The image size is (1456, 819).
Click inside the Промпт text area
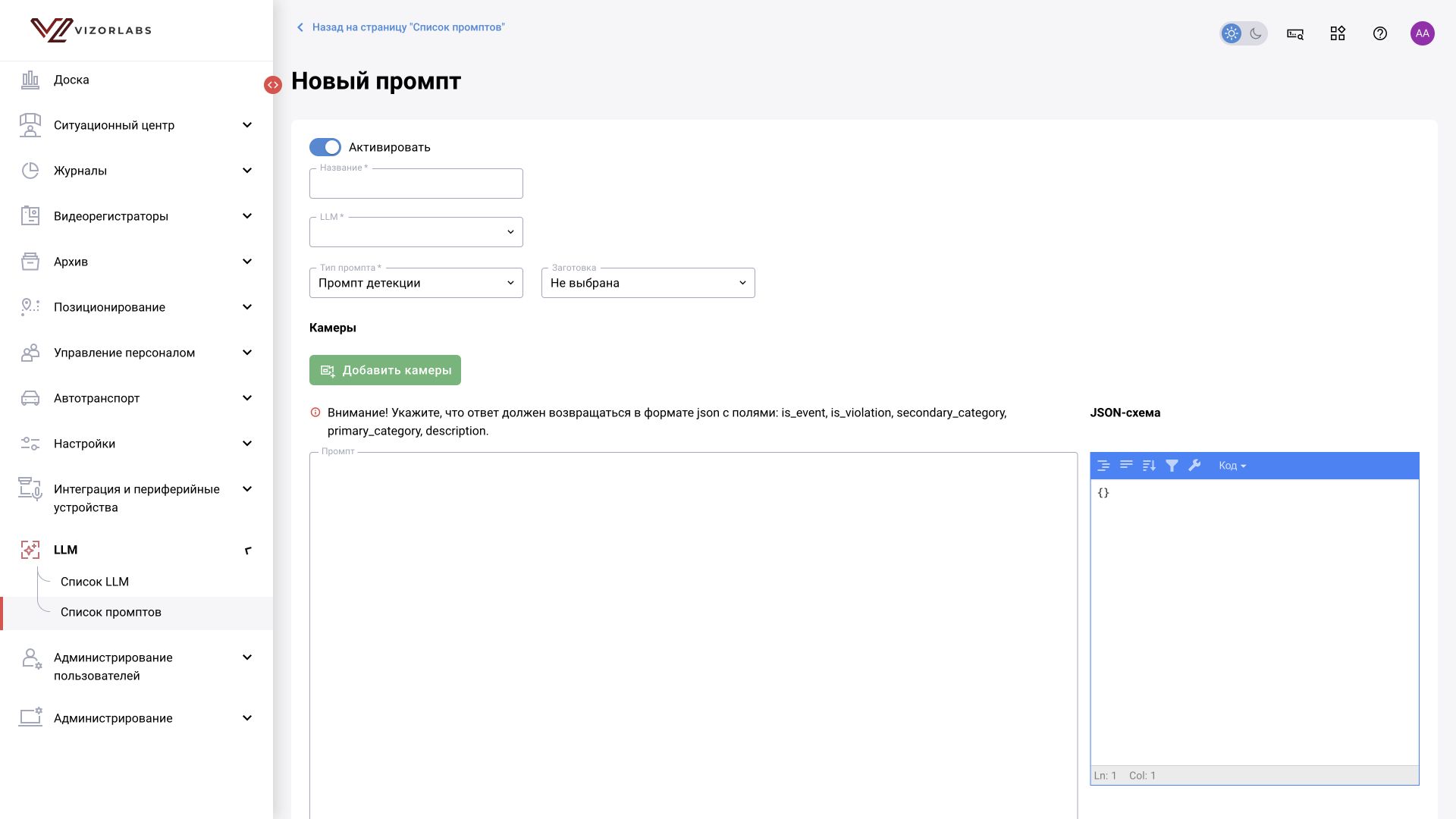click(x=693, y=635)
